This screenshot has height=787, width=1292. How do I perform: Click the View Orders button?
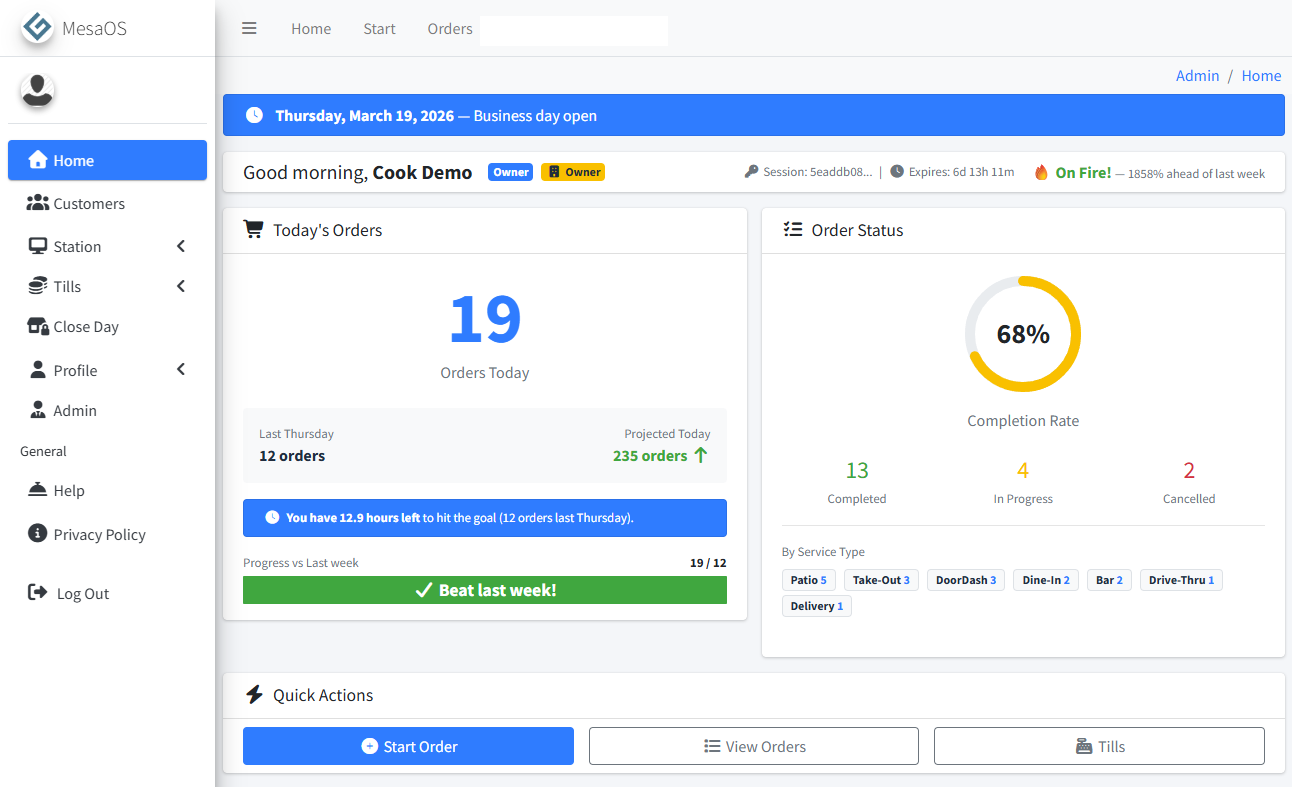pos(754,746)
